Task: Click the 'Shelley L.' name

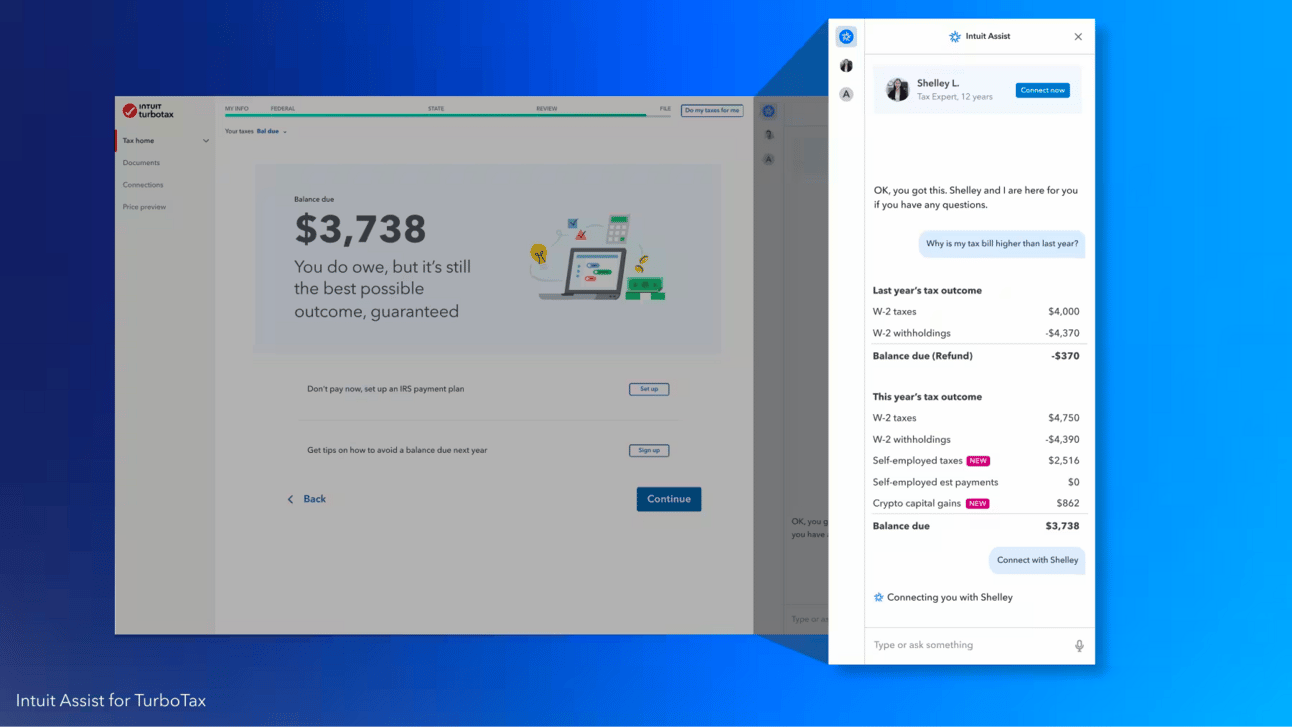Action: tap(938, 83)
